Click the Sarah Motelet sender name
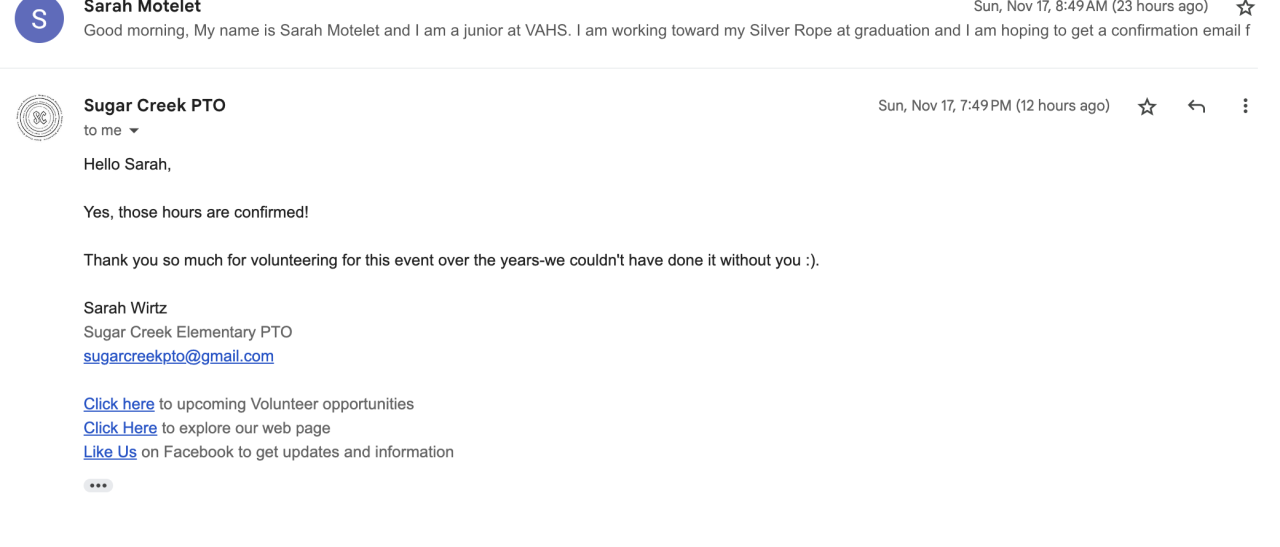The height and width of the screenshot is (547, 1280). (142, 7)
